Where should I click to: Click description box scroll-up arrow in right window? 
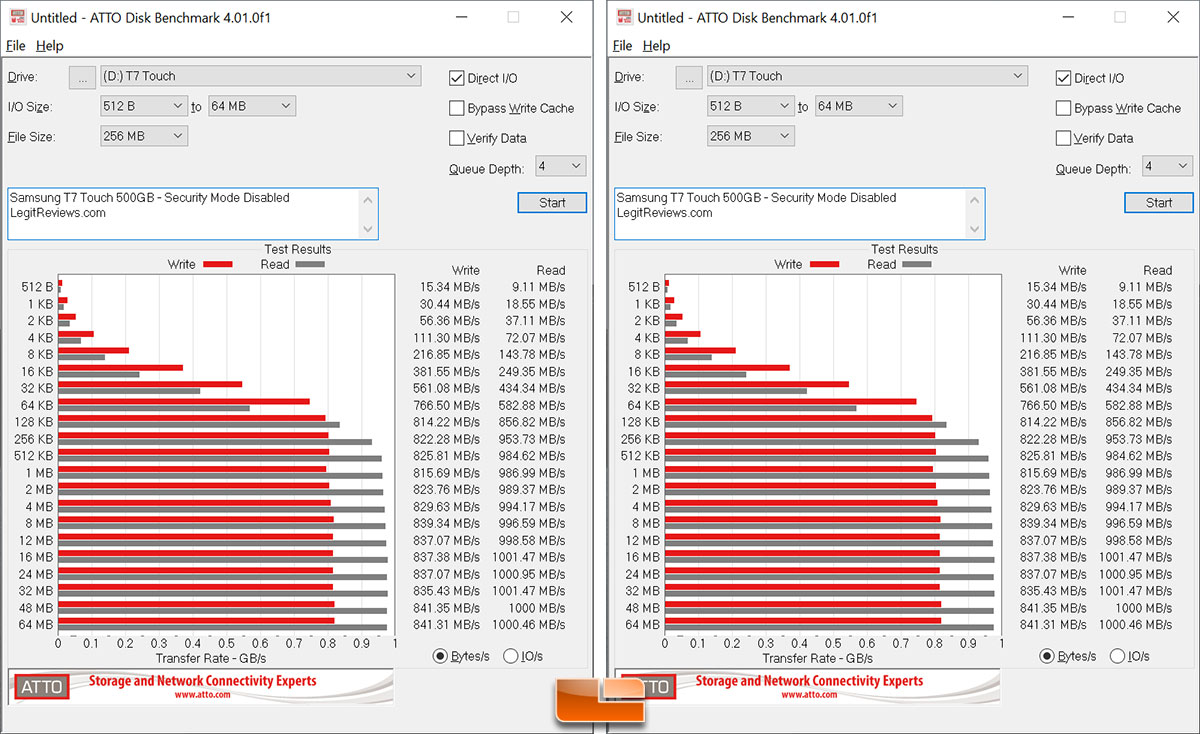click(976, 198)
